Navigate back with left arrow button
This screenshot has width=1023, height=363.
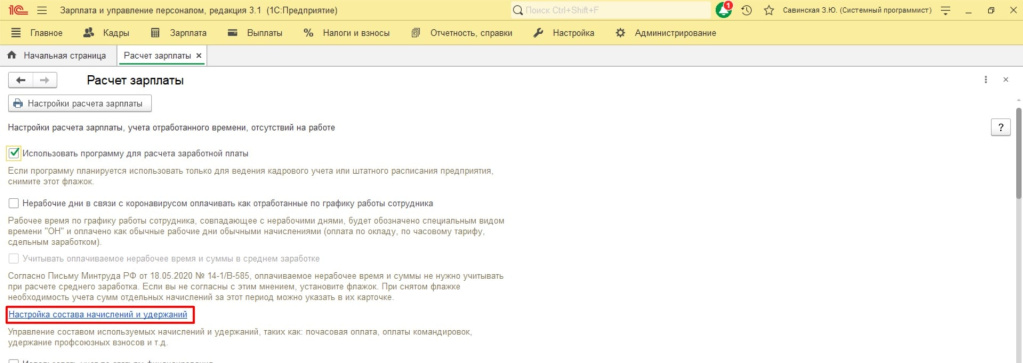[x=20, y=80]
